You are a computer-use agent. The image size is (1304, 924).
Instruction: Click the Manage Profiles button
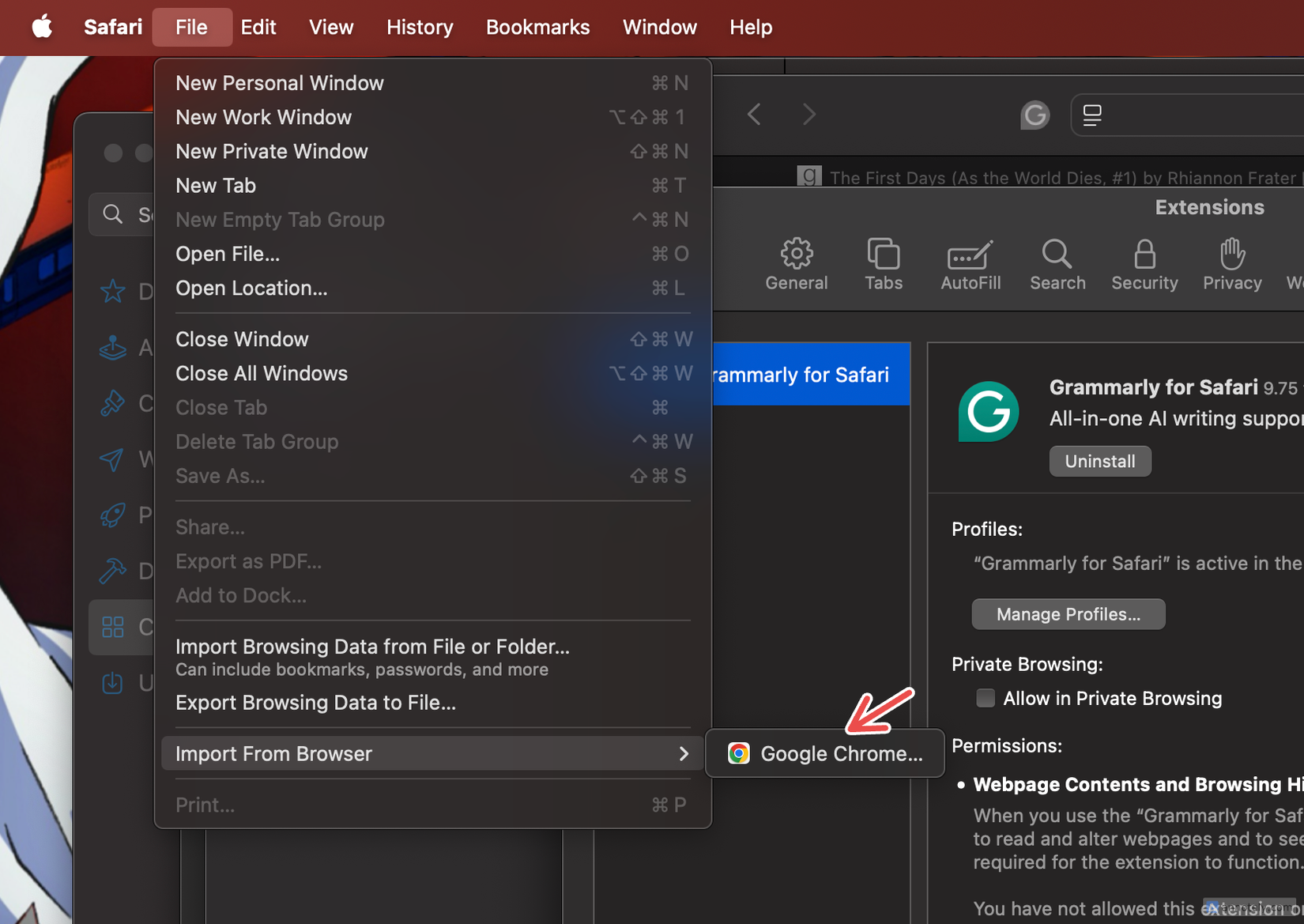[x=1068, y=613]
